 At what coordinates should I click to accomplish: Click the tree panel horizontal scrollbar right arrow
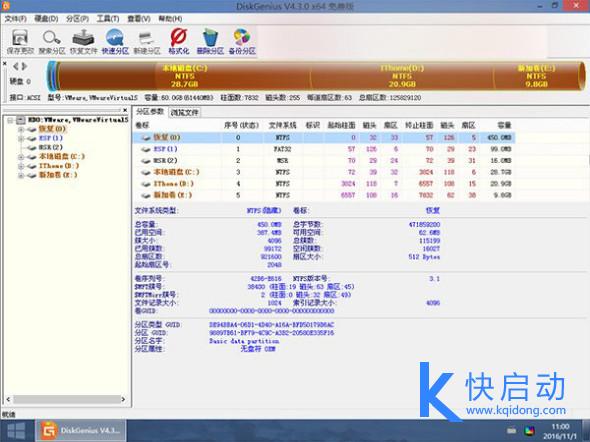[123, 399]
